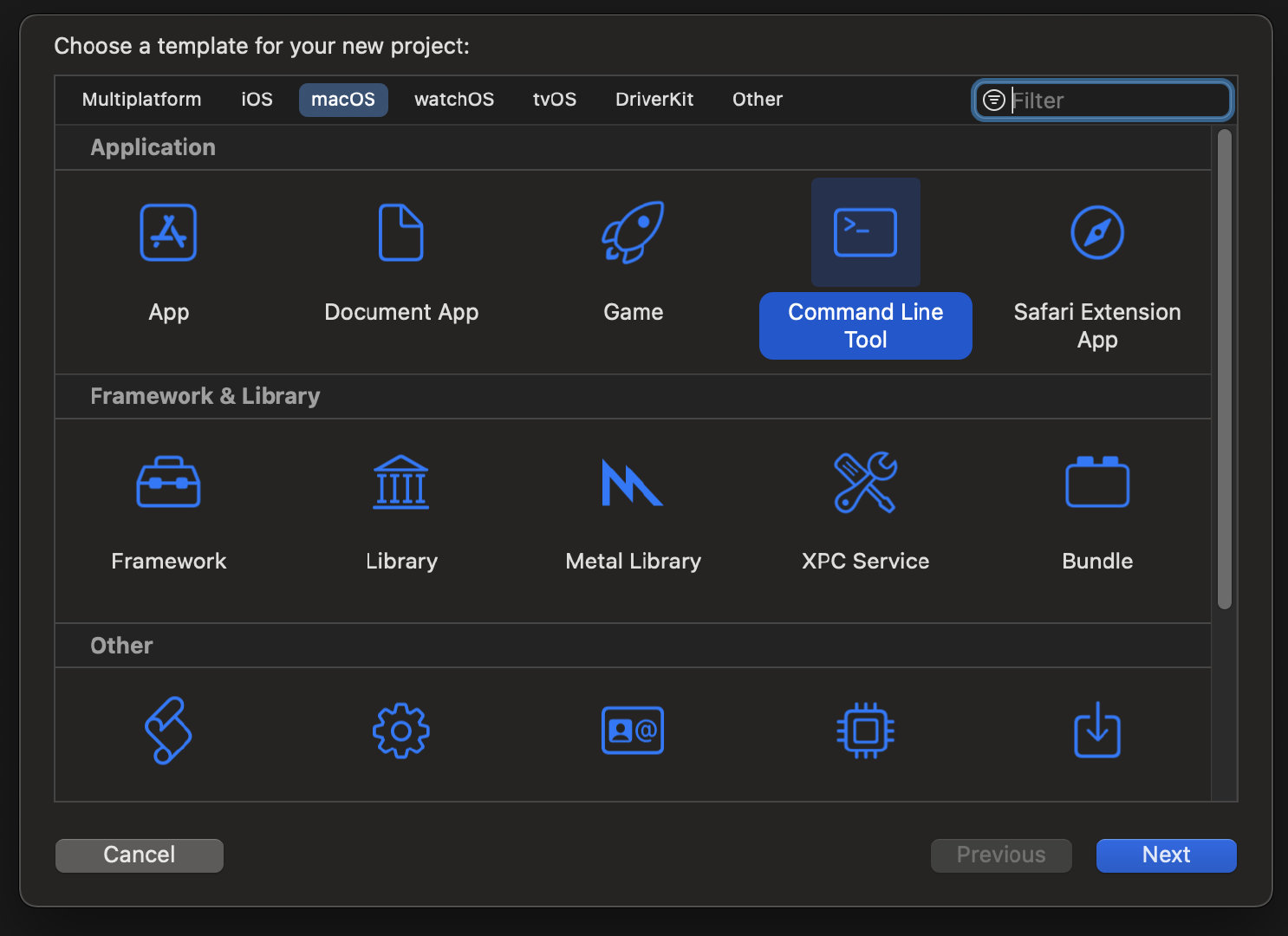Click the Metal Library label

[x=634, y=562]
